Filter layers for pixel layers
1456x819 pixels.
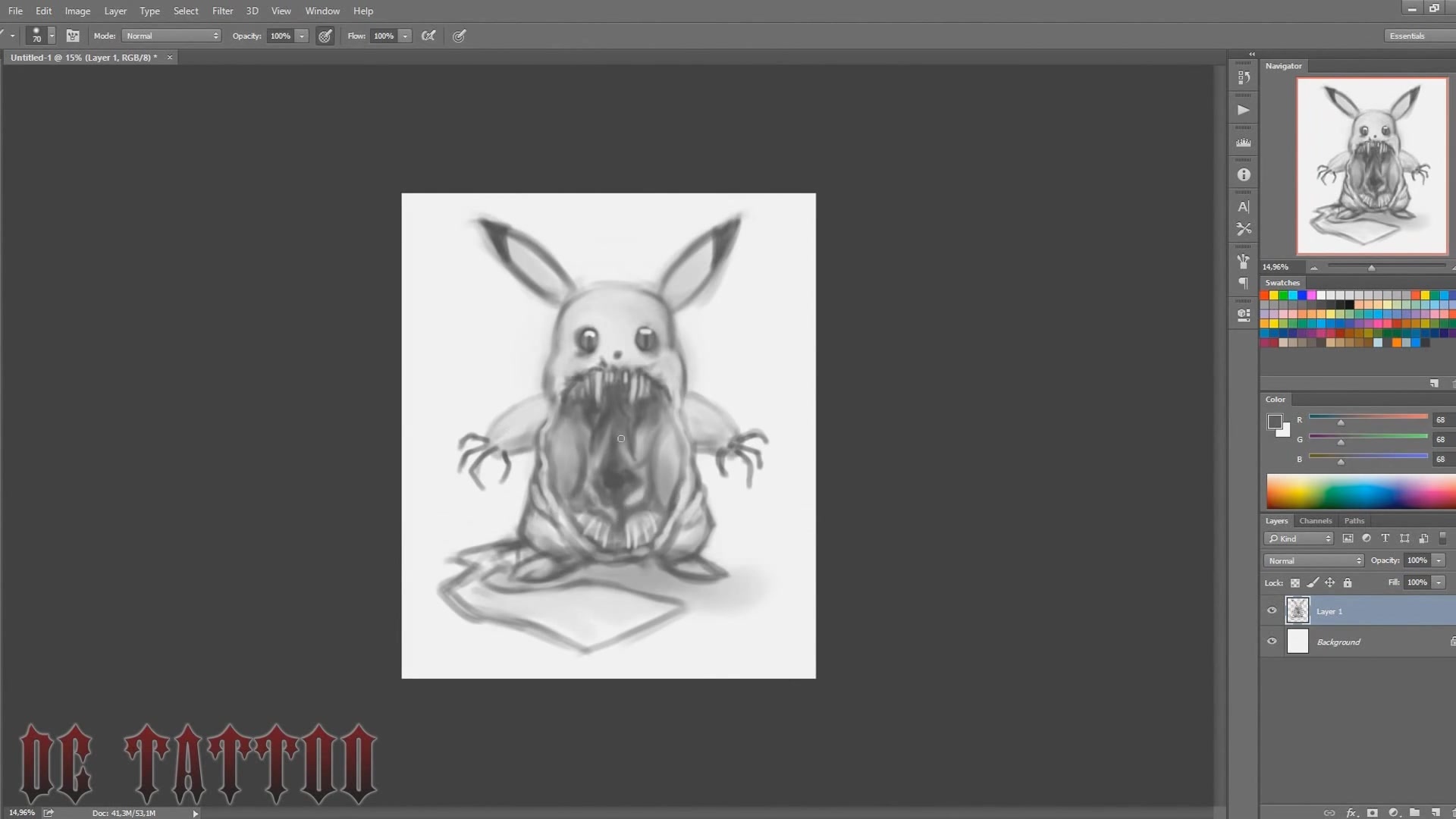point(1348,538)
